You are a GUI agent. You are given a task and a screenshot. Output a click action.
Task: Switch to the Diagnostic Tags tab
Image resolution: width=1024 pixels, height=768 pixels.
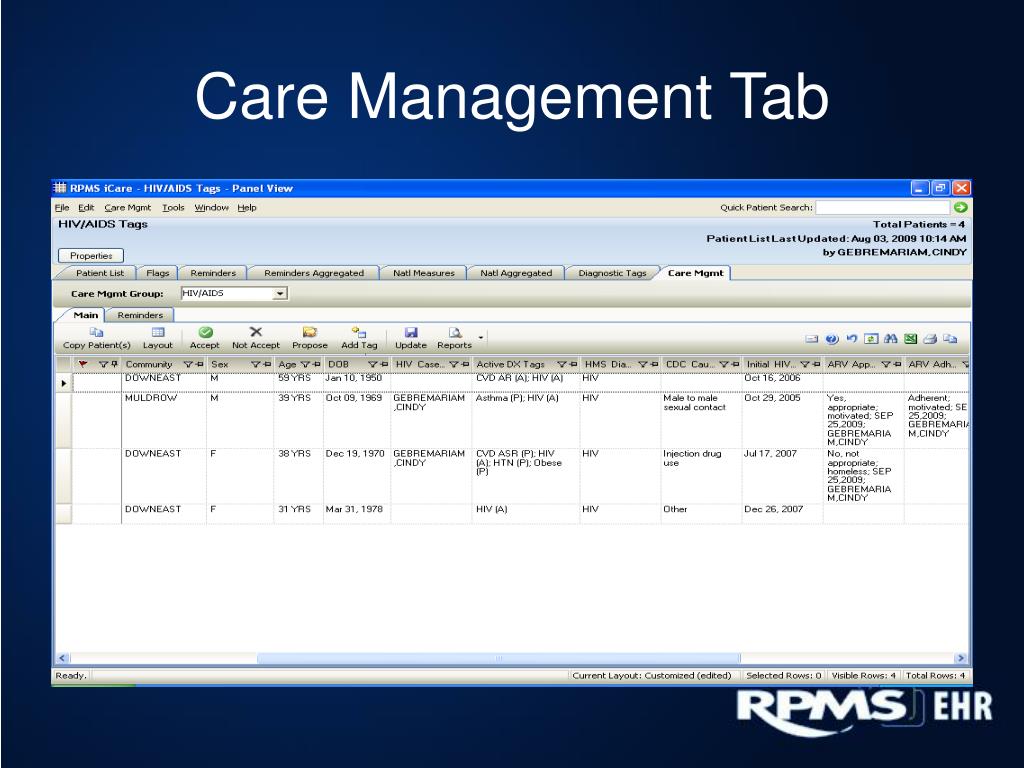click(x=612, y=273)
